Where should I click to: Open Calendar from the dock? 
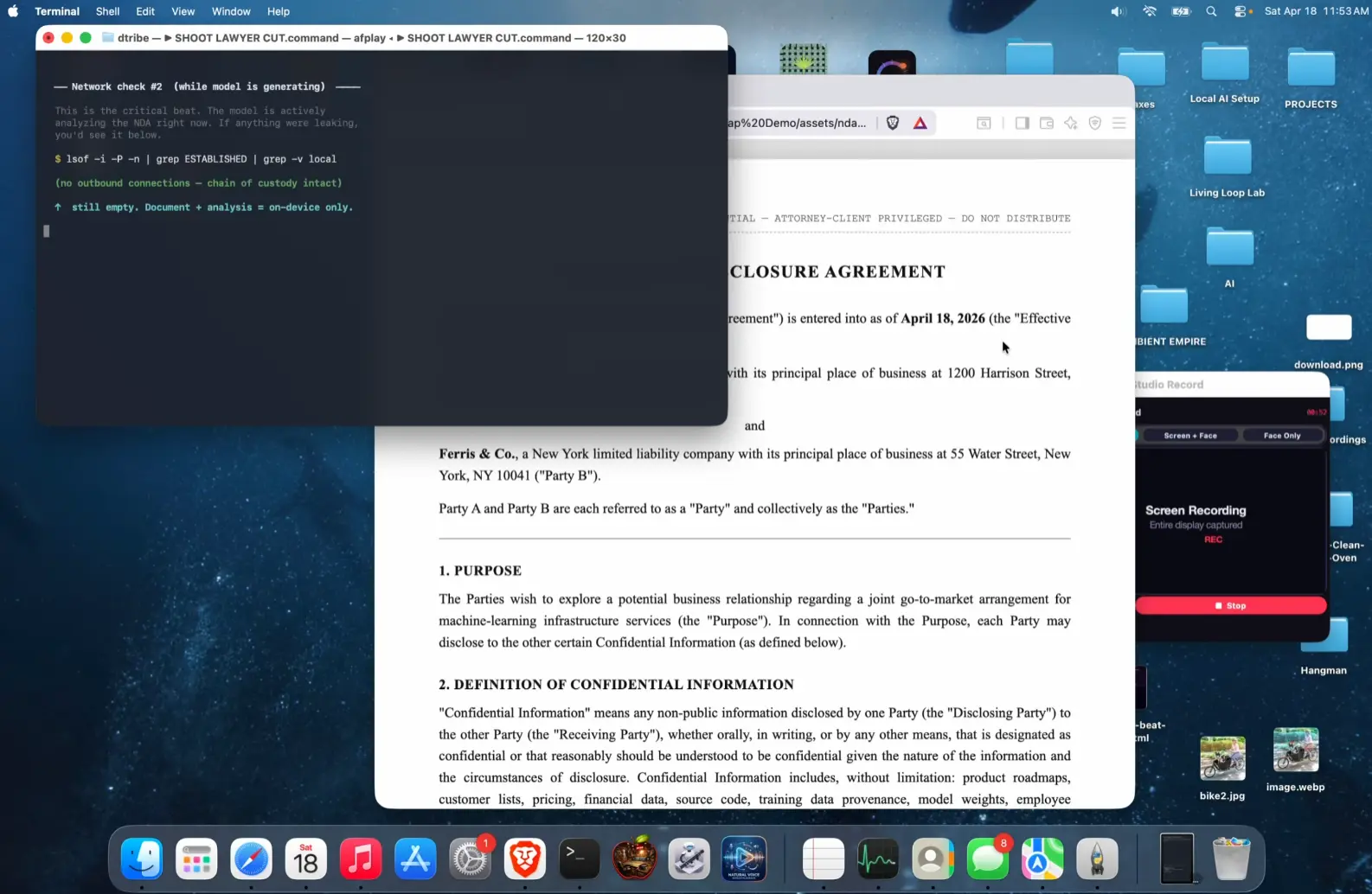pos(305,859)
